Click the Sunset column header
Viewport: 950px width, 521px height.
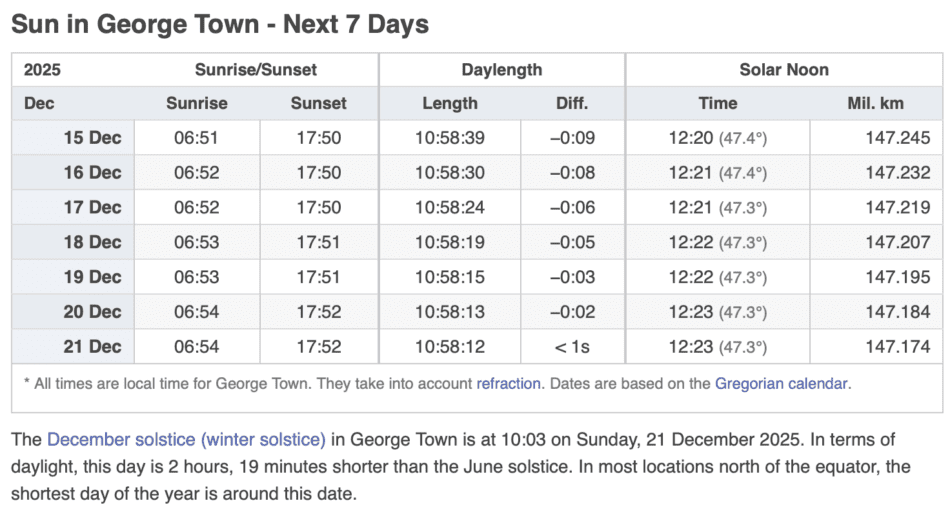(318, 103)
